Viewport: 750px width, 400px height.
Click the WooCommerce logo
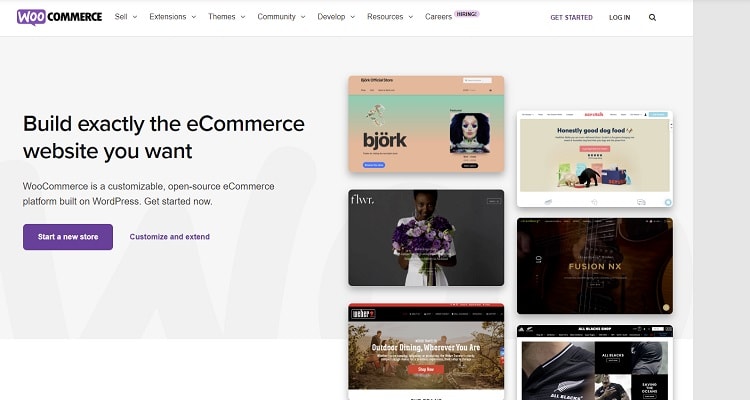point(59,17)
